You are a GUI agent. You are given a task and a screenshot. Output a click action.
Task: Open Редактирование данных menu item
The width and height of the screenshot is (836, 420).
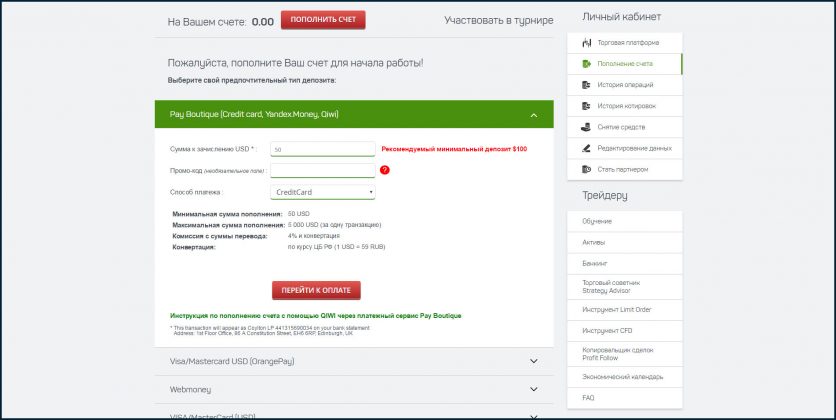point(624,148)
